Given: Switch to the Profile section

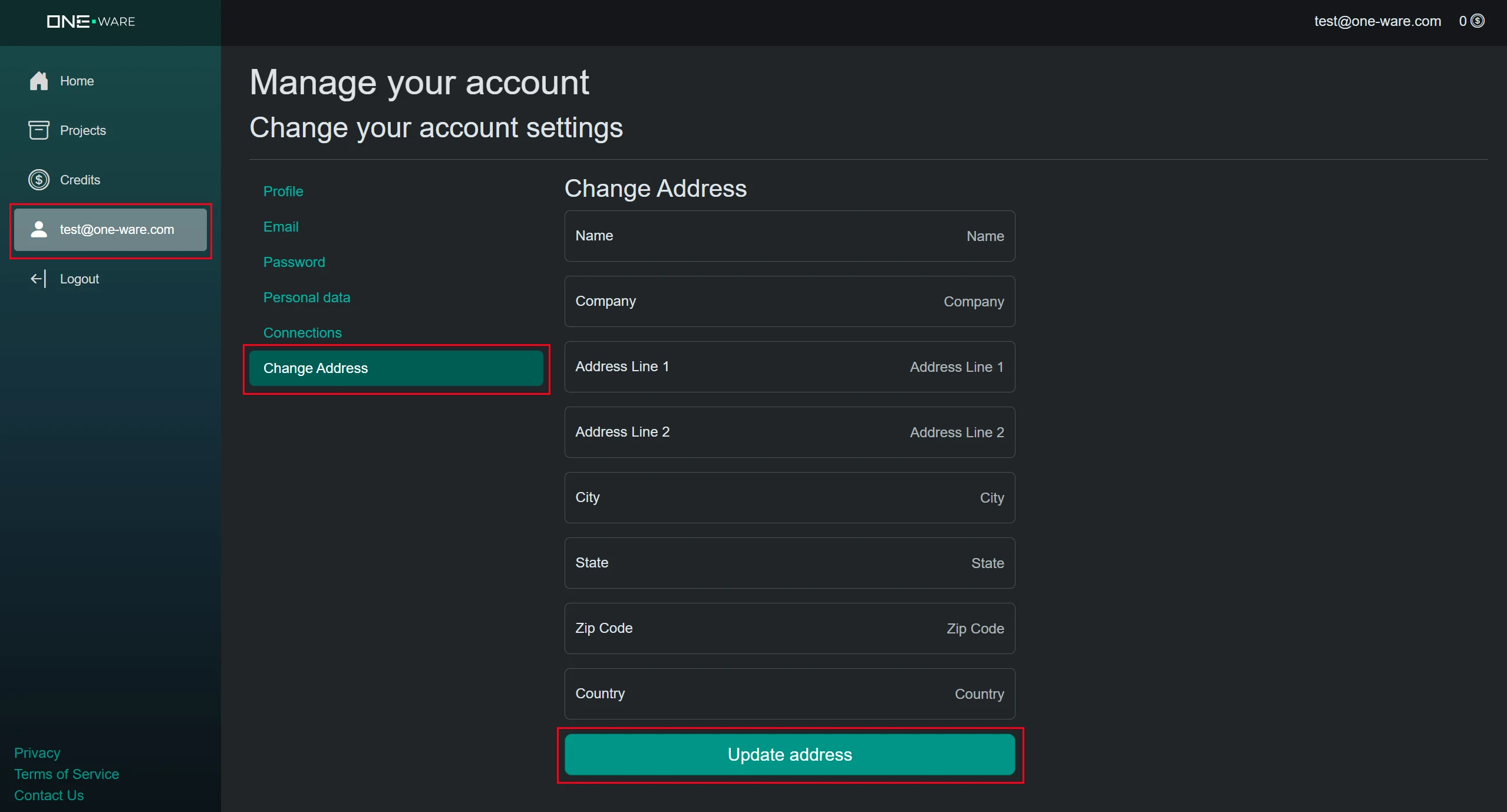Looking at the screenshot, I should click(x=283, y=191).
